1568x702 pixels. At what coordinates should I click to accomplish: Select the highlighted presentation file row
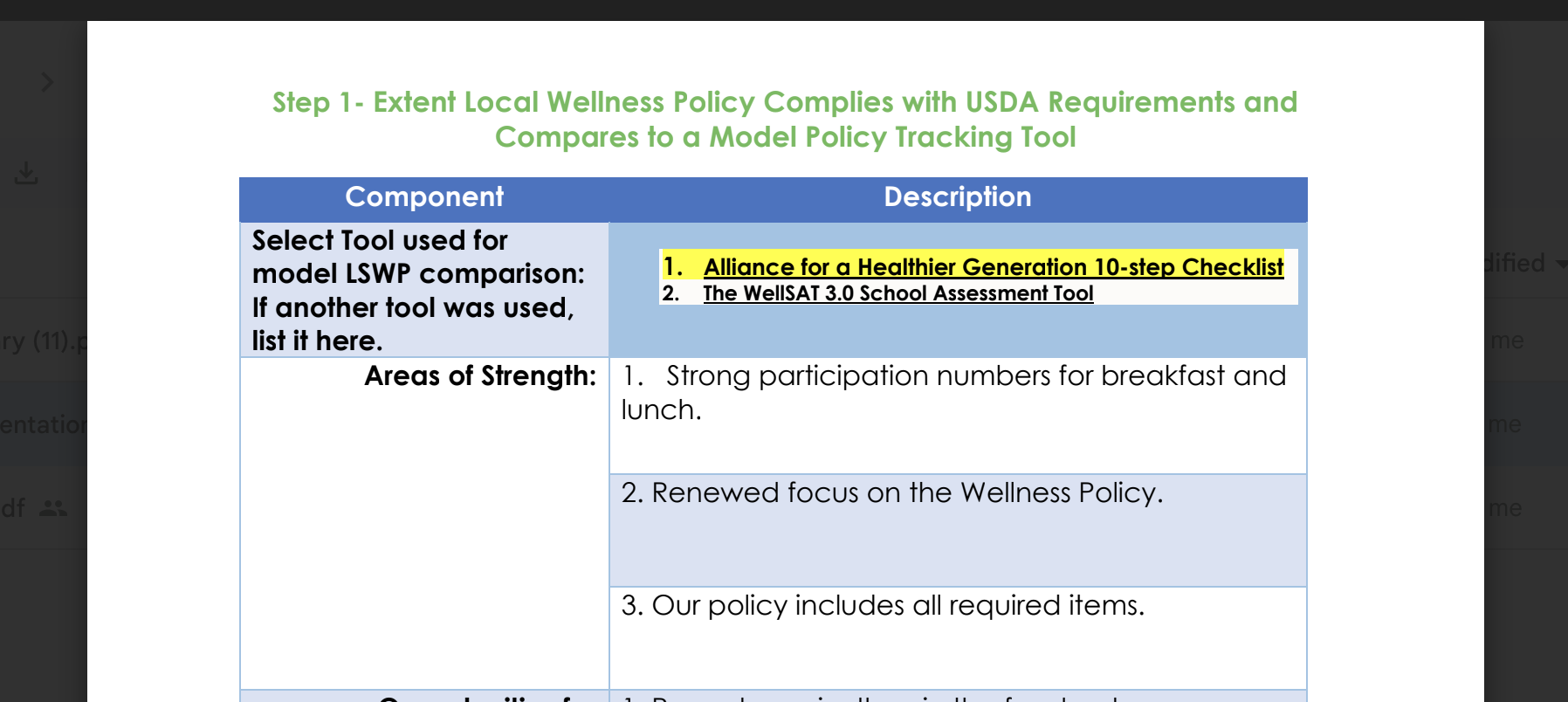click(x=42, y=424)
